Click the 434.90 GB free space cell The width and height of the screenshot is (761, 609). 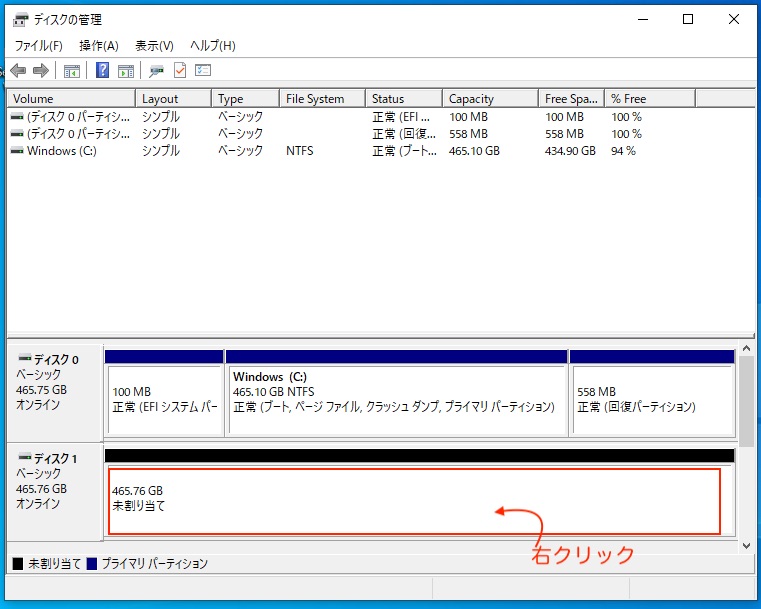point(570,151)
